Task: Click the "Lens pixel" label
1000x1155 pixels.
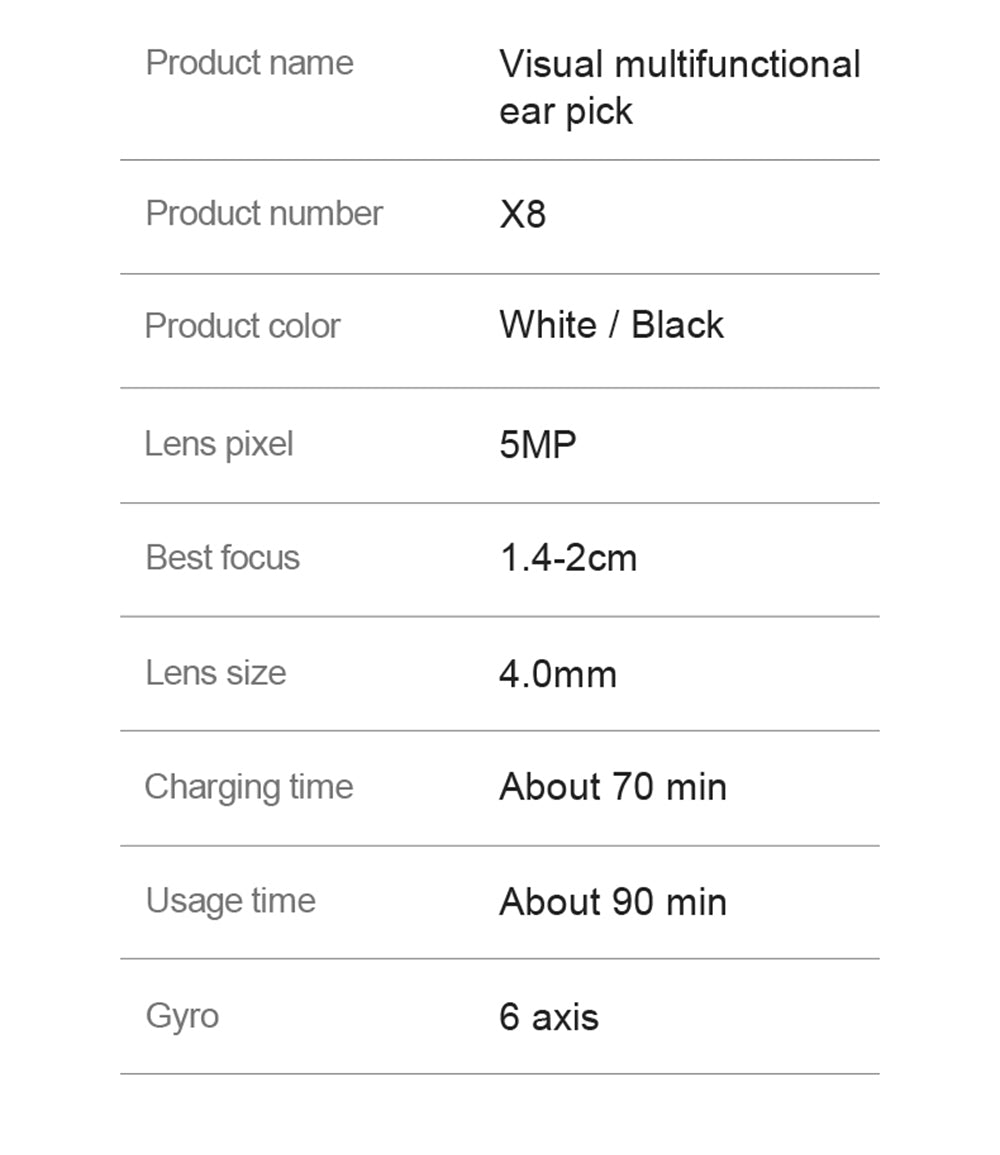Action: coord(219,443)
